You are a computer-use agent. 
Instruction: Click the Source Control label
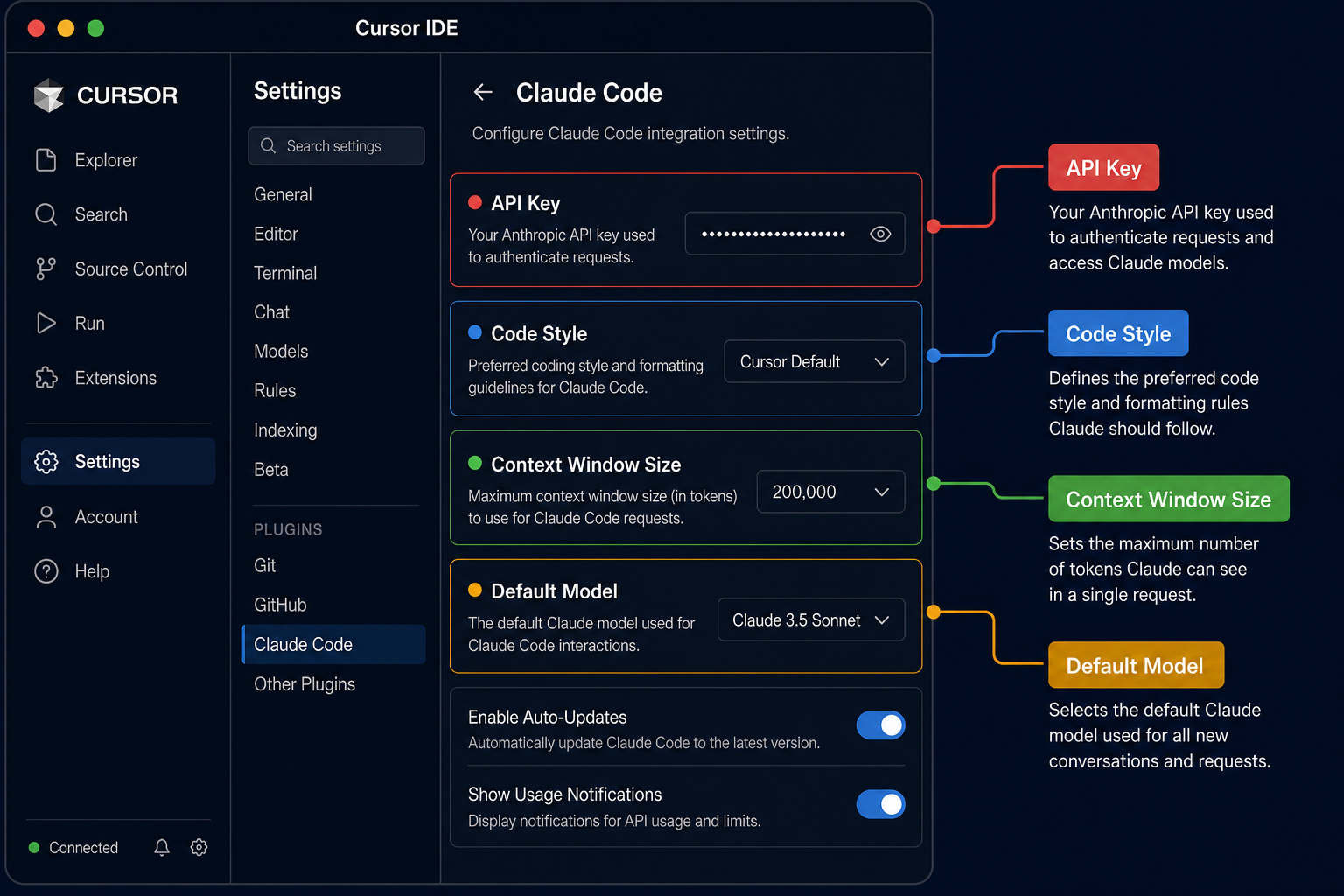[131, 269]
